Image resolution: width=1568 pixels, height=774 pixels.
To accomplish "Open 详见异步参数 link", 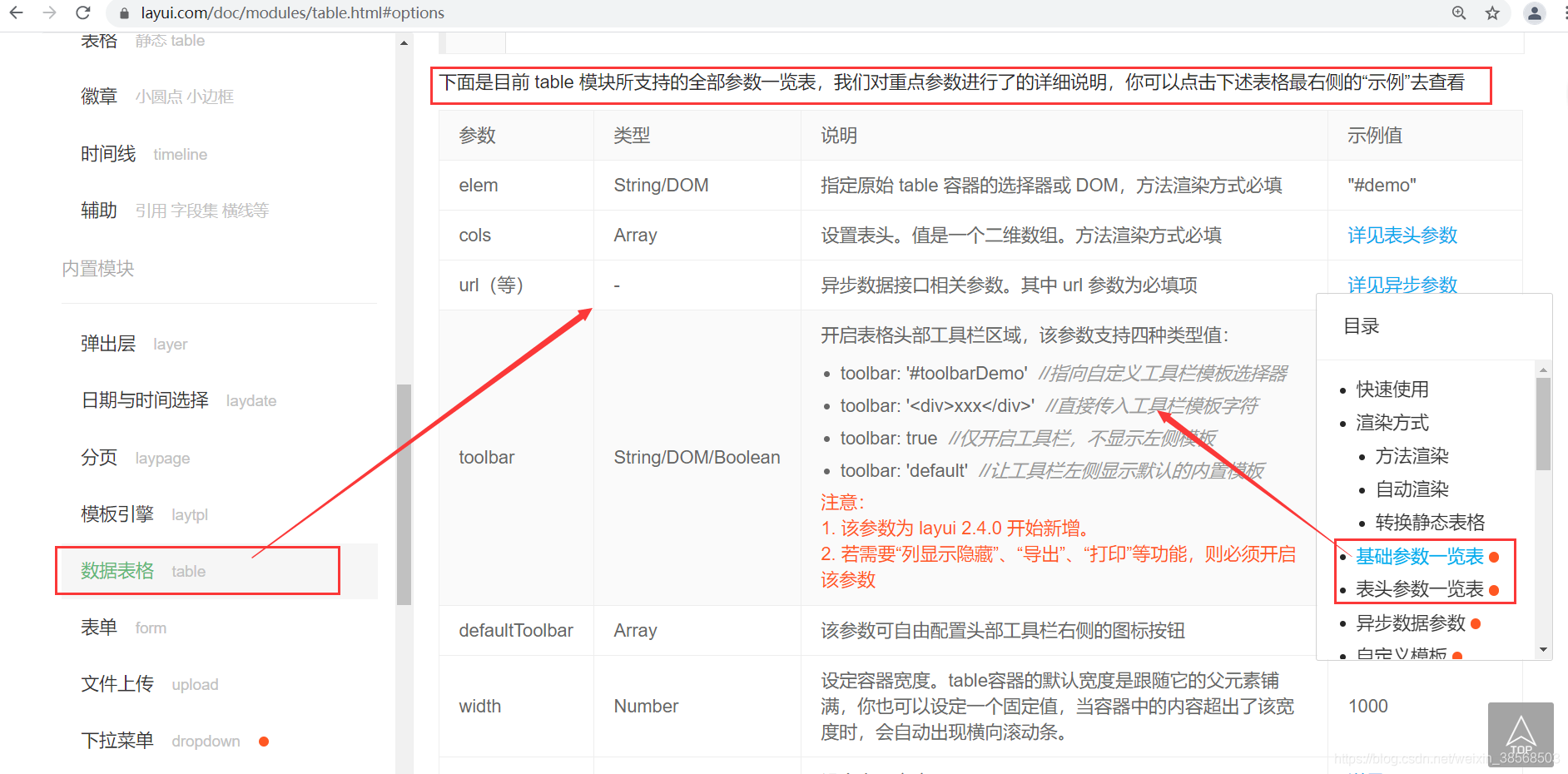I will 1402,285.
